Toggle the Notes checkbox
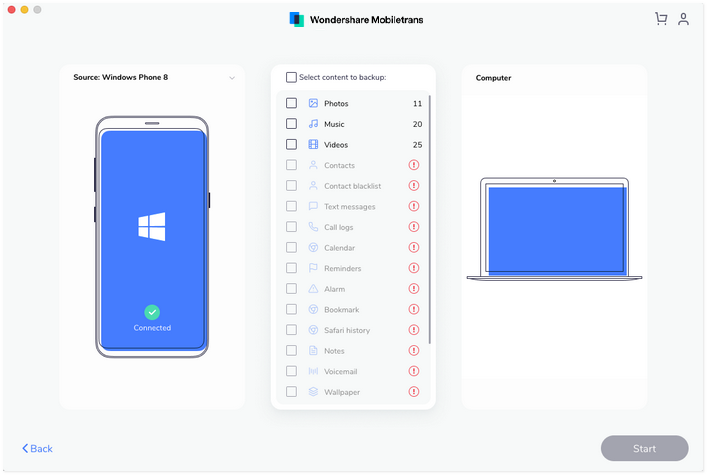The image size is (707, 475). pyautogui.click(x=291, y=350)
